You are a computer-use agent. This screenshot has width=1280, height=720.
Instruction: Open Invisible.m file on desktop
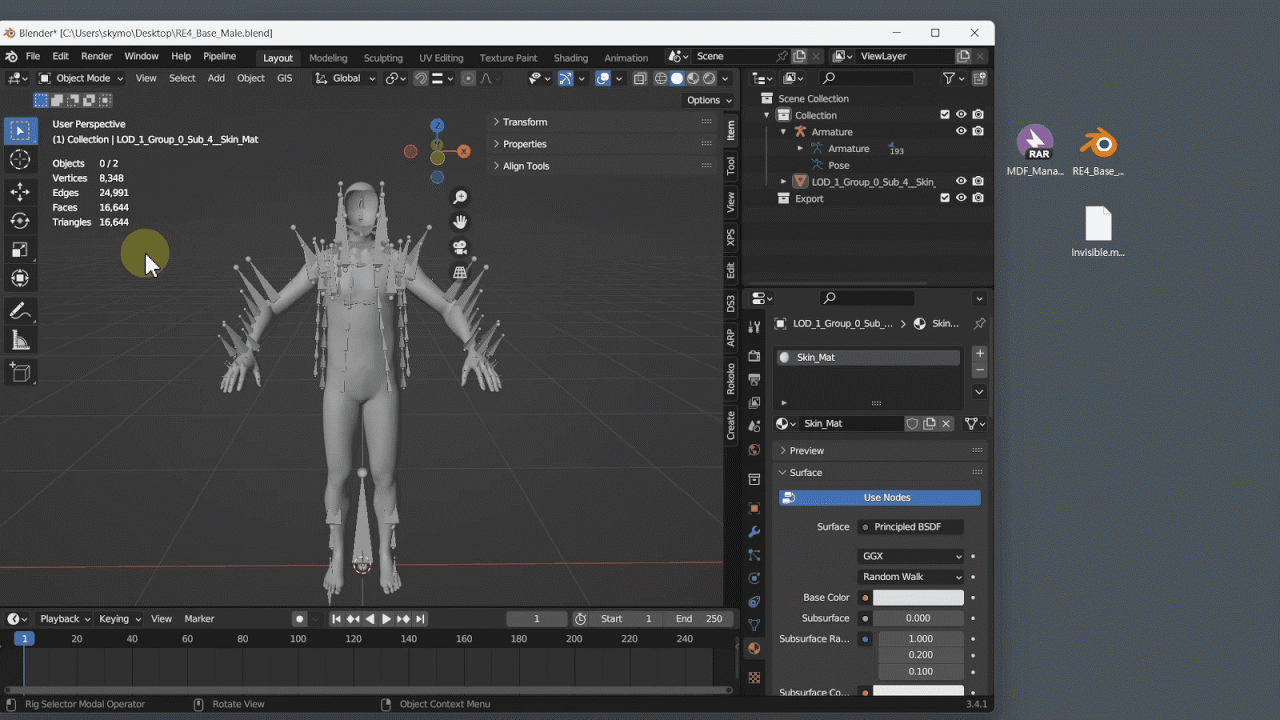tap(1098, 232)
